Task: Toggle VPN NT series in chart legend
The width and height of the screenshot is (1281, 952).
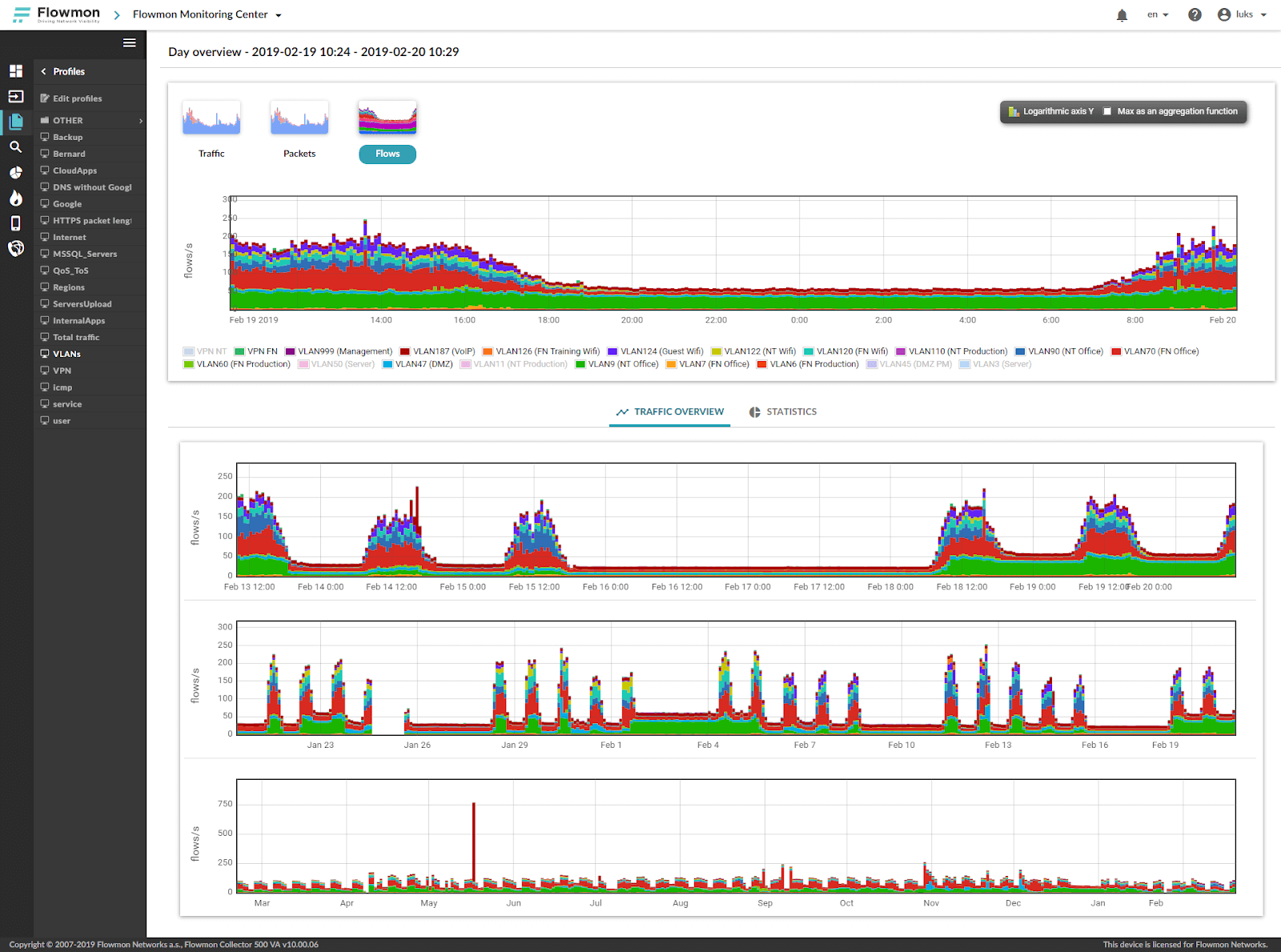Action: coord(205,351)
